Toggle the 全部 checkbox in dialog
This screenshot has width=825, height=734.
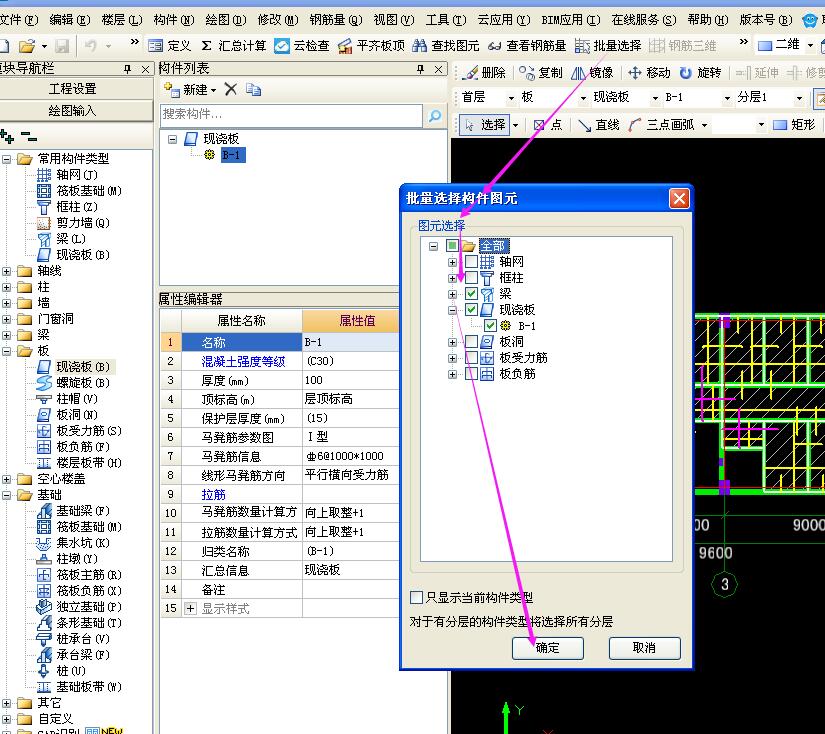coord(452,245)
